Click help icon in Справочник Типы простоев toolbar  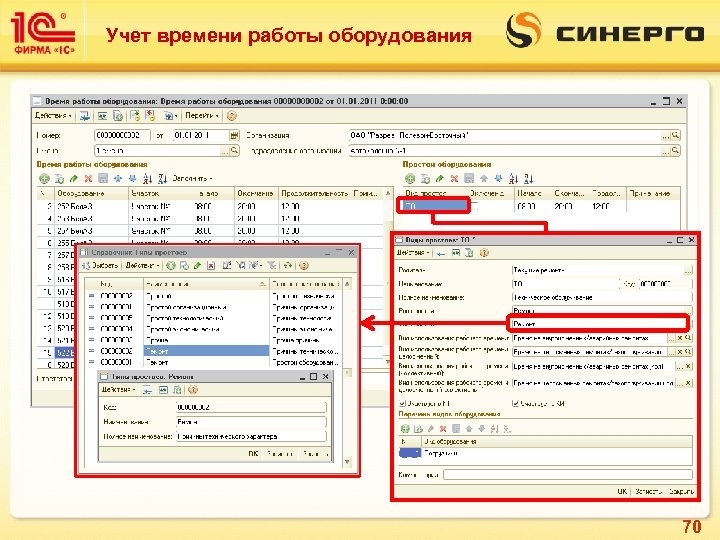pos(304,265)
